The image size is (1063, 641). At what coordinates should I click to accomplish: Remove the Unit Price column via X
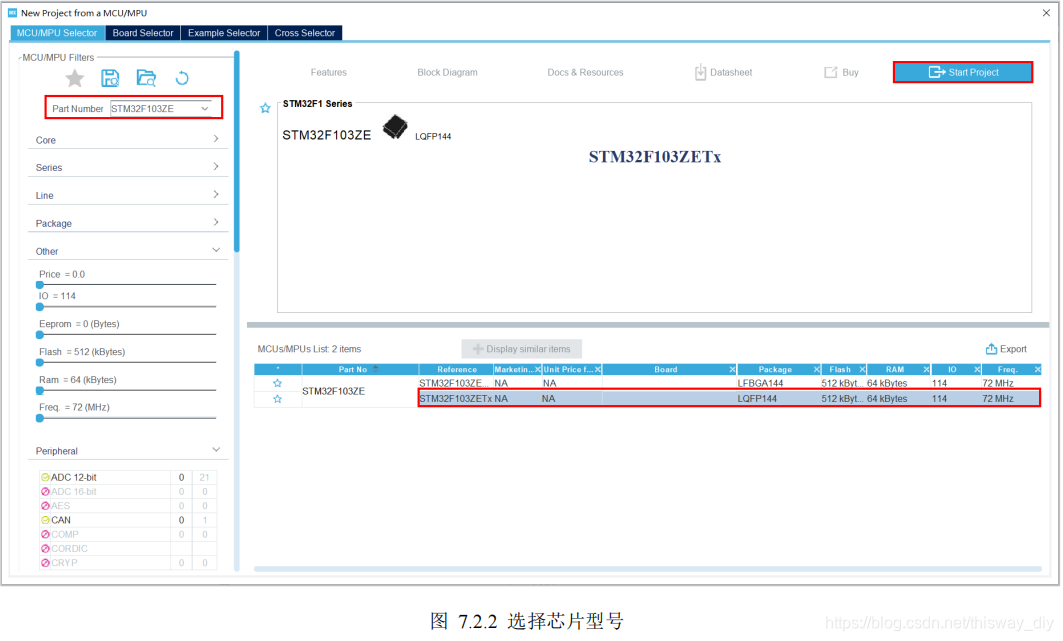597,369
